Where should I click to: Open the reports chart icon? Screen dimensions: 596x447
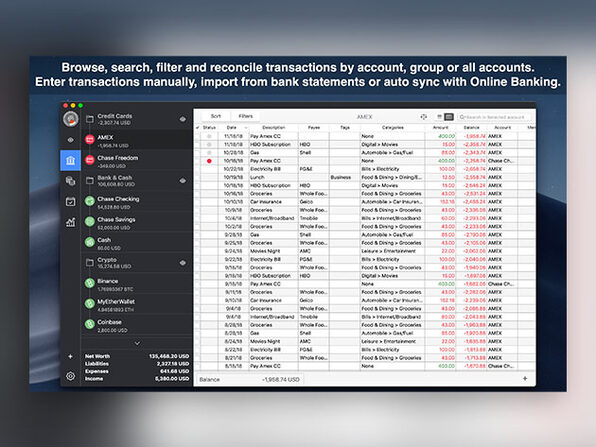point(70,222)
